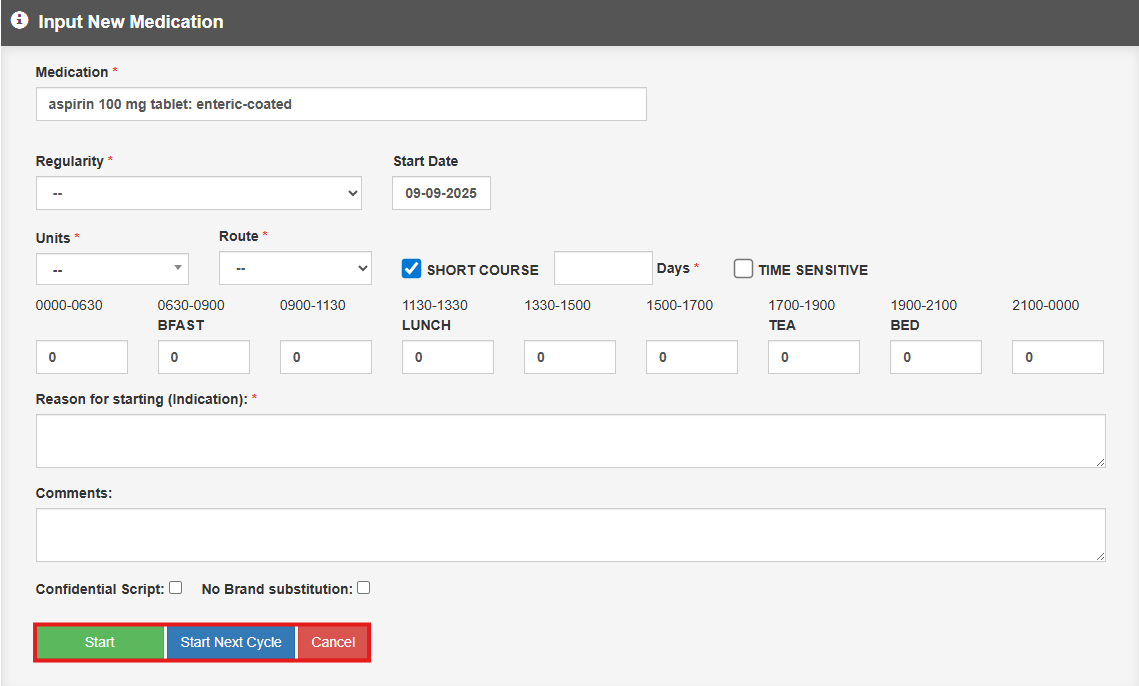Check the No Brand substitution box
The width and height of the screenshot is (1139, 686).
pyautogui.click(x=364, y=588)
